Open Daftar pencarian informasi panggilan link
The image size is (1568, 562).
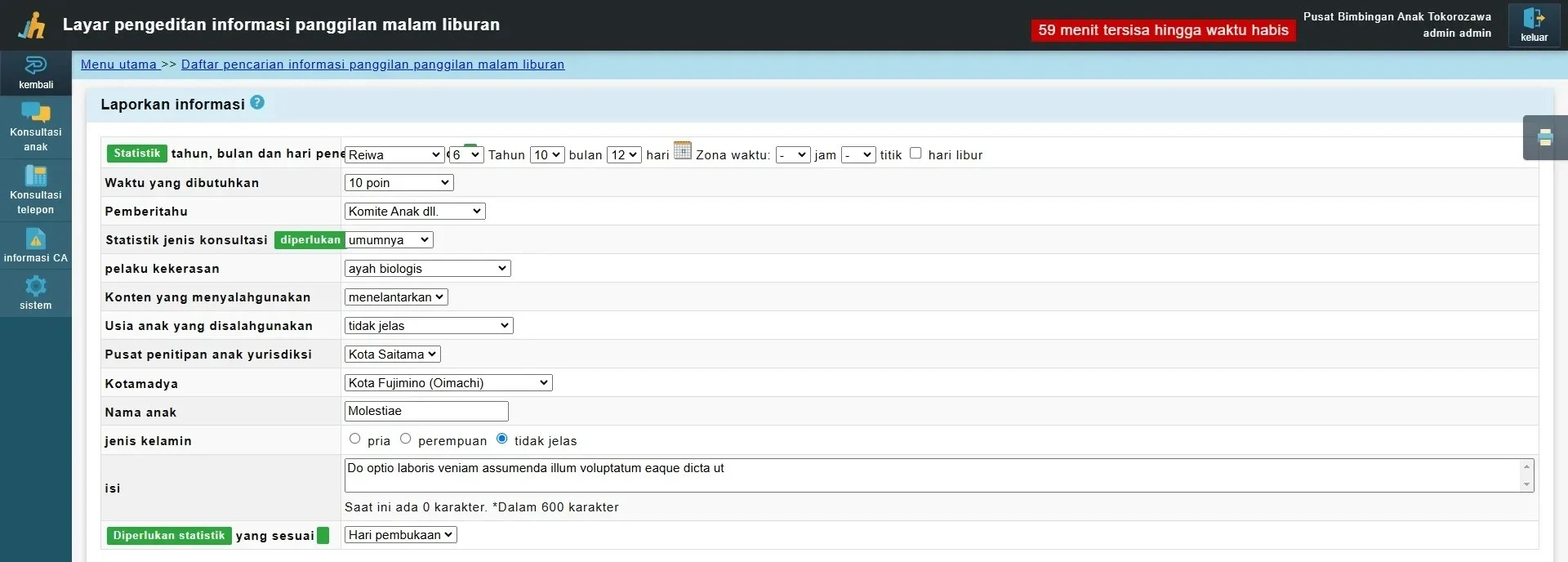[372, 65]
